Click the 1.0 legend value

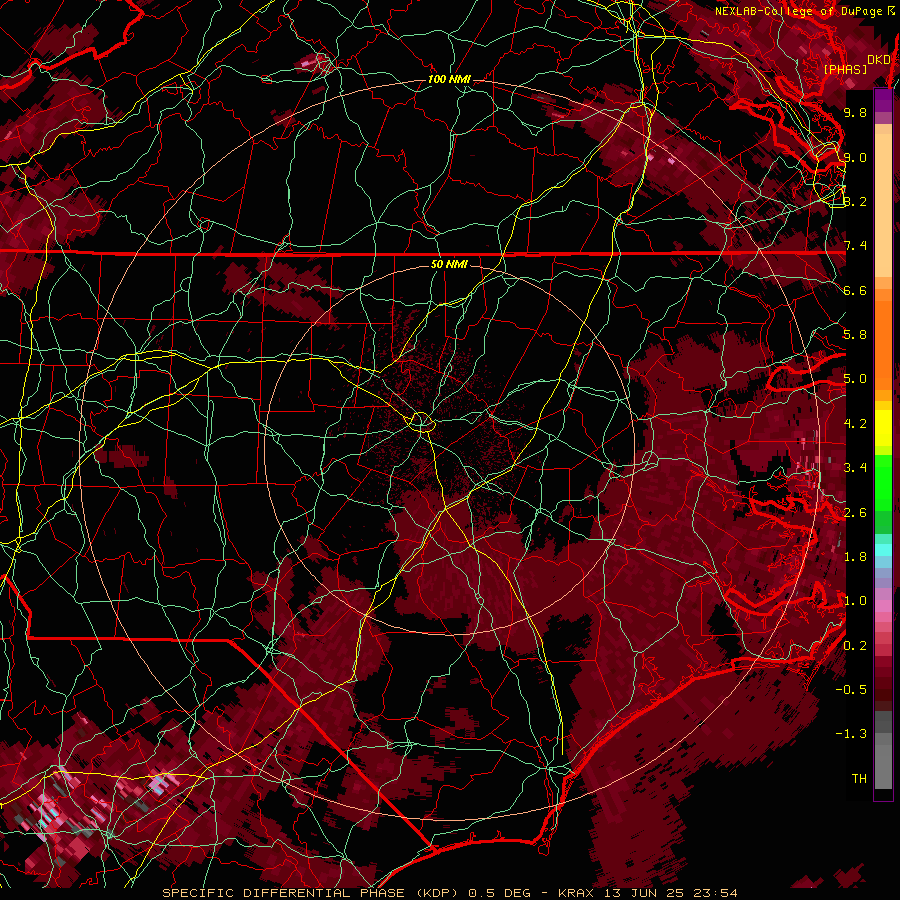(855, 601)
